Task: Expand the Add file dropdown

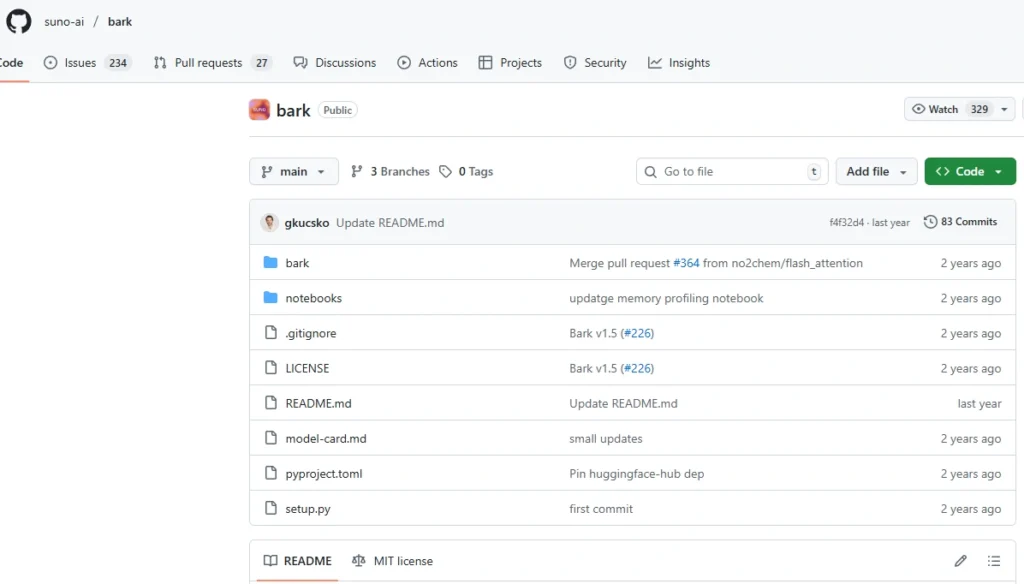Action: (876, 172)
